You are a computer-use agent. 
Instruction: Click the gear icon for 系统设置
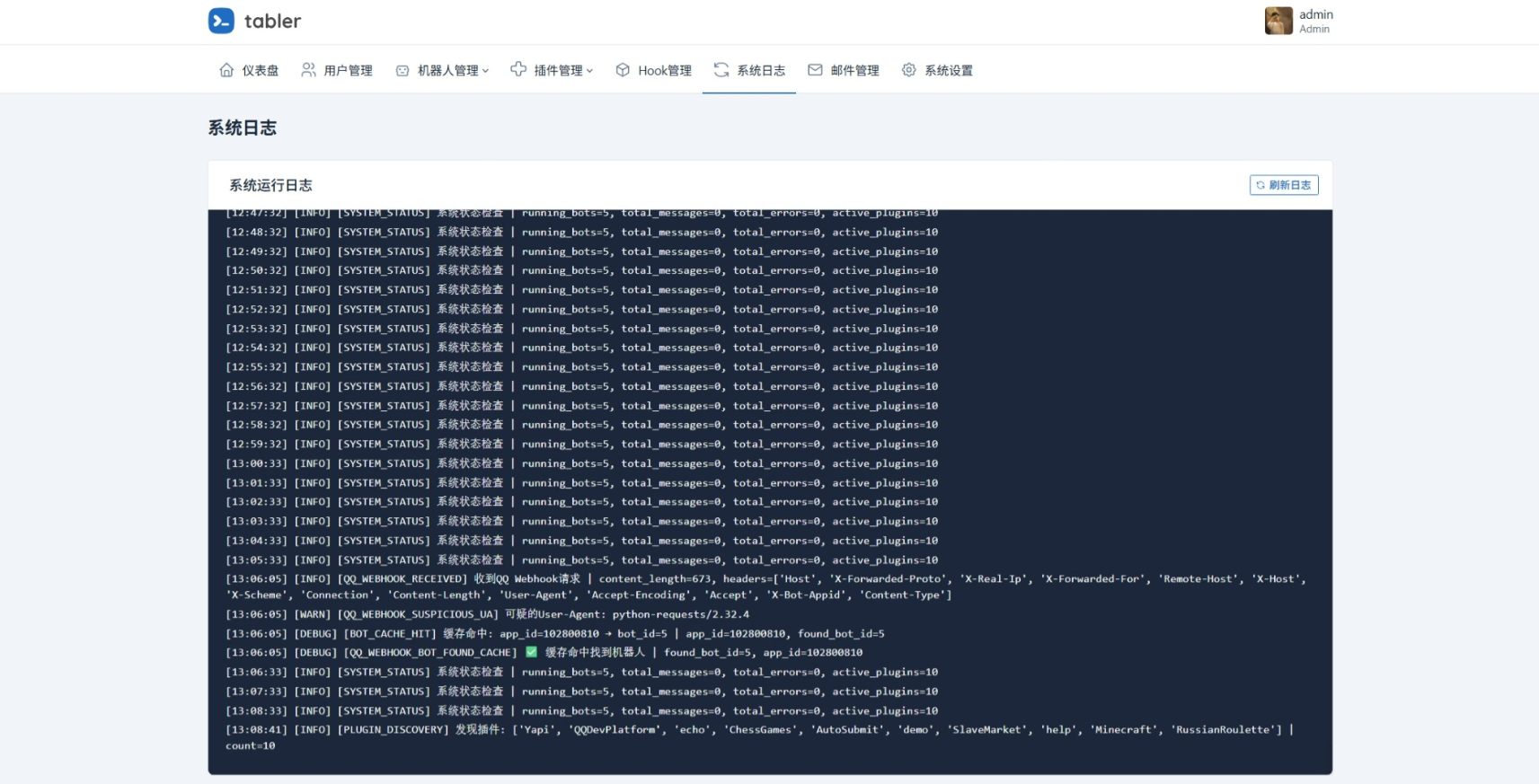click(x=909, y=70)
